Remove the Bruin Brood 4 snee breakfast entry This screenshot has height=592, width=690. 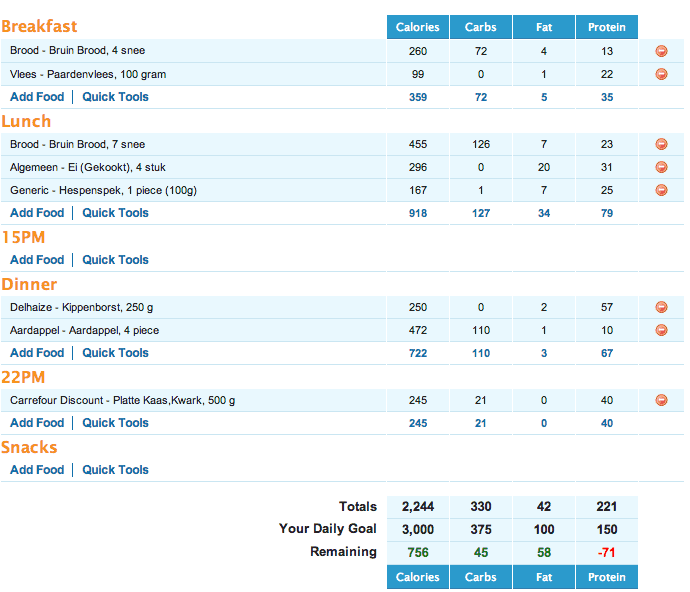click(661, 51)
